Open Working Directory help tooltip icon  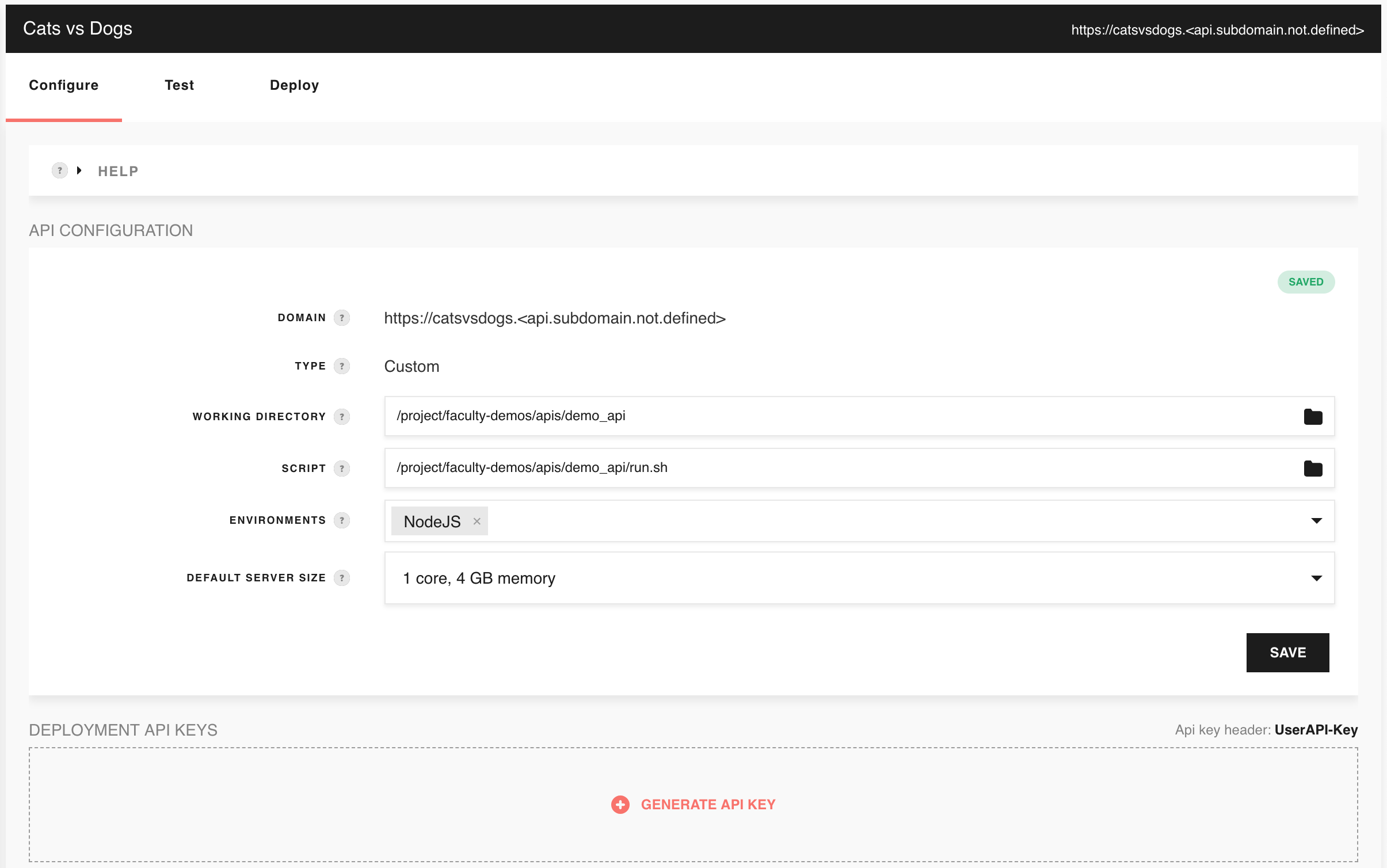tap(342, 417)
